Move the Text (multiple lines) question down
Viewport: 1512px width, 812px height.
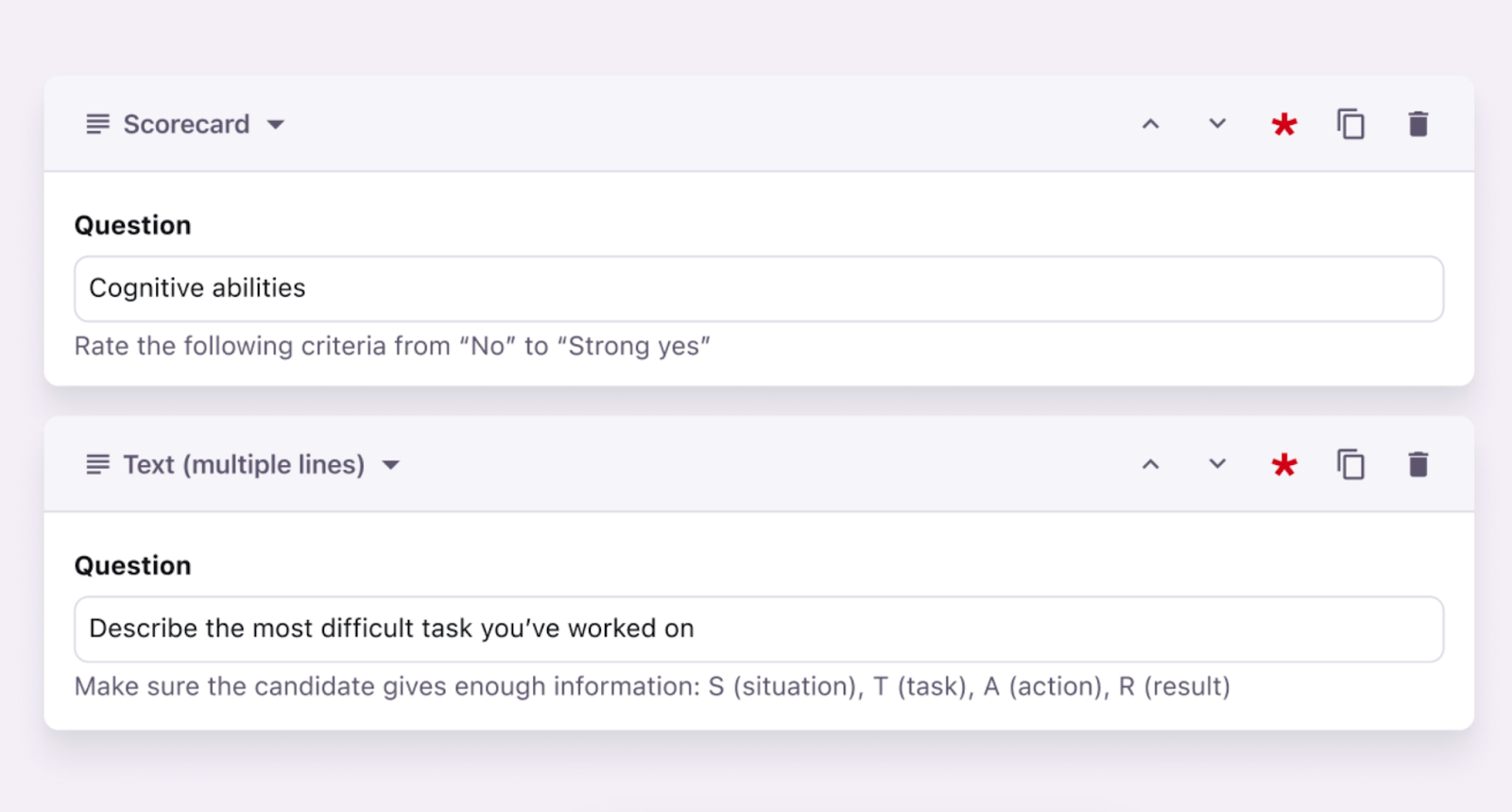(x=1217, y=464)
